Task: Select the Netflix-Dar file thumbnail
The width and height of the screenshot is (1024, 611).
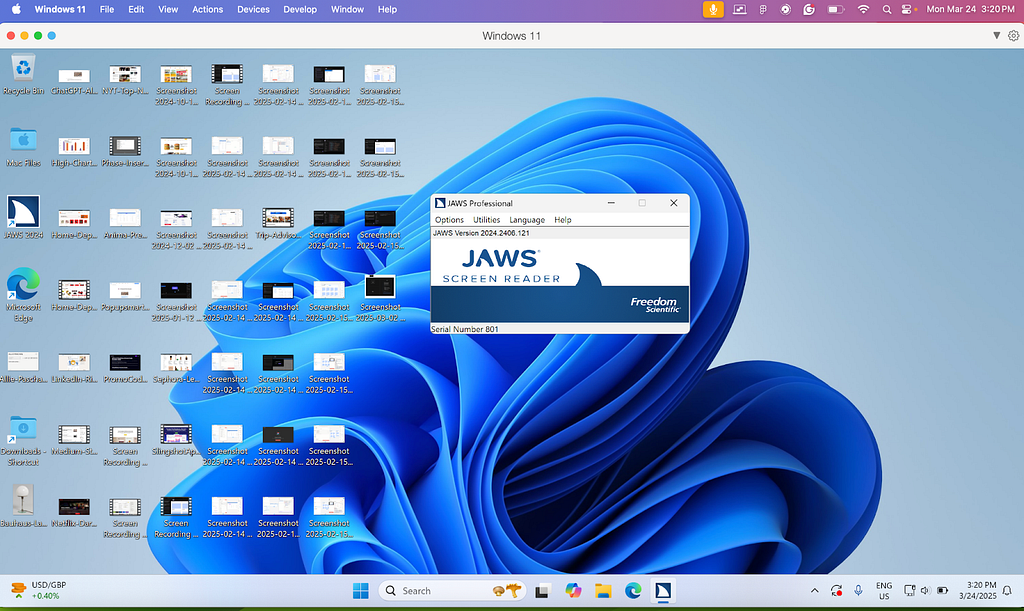Action: [74, 512]
